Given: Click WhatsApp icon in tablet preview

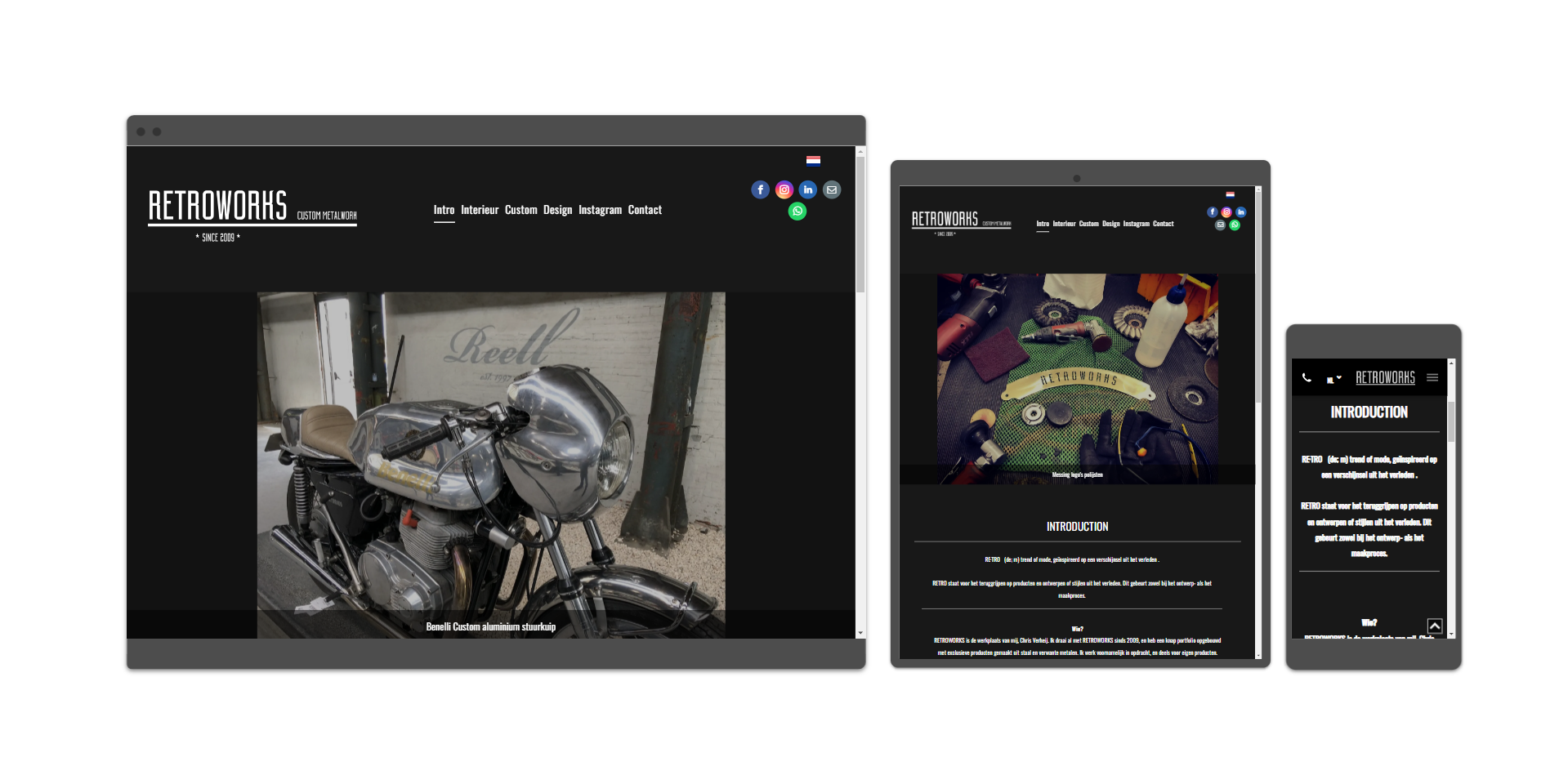Looking at the screenshot, I should (1235, 225).
